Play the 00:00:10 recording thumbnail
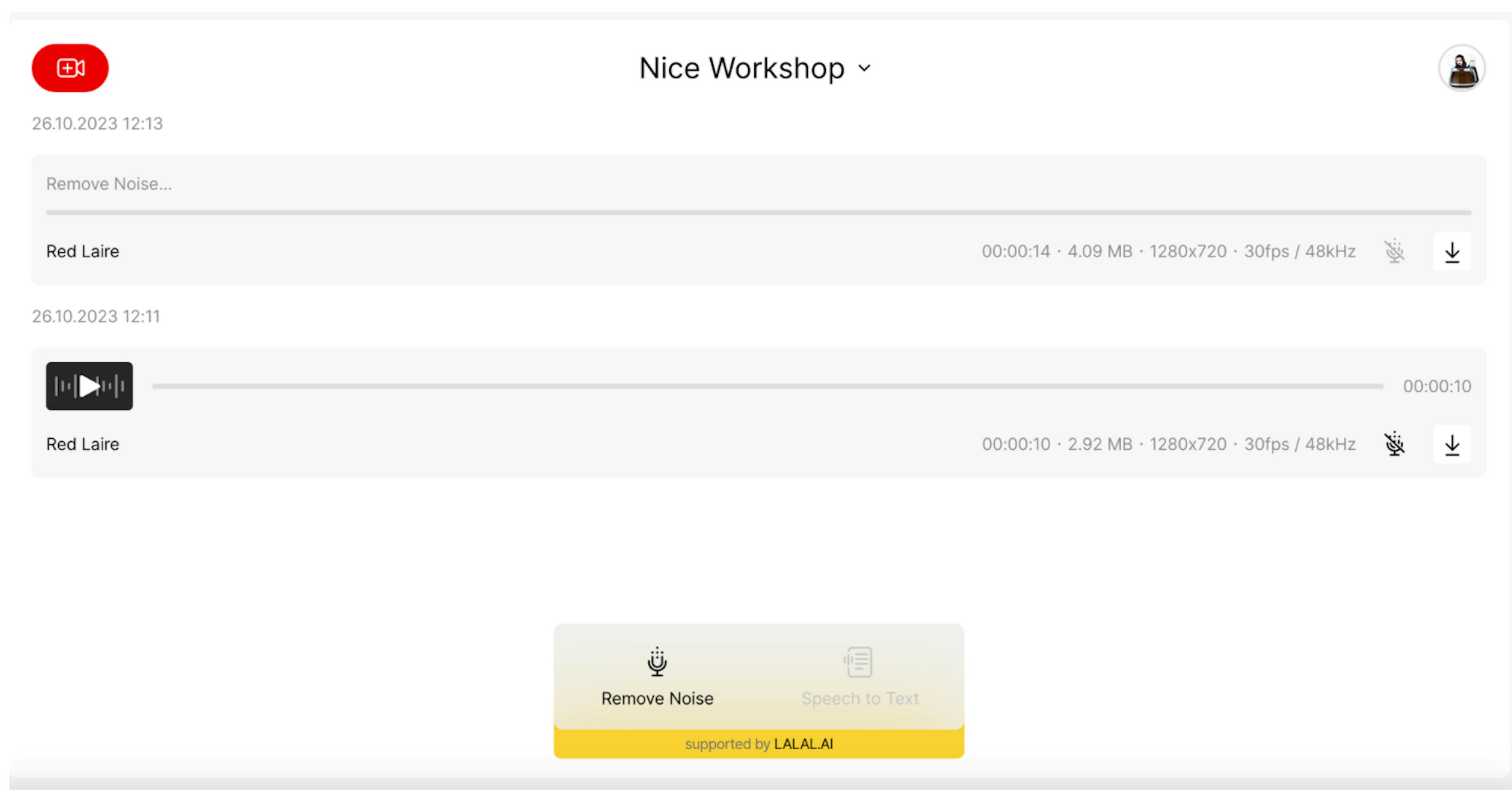The height and width of the screenshot is (793, 1512). click(x=89, y=386)
